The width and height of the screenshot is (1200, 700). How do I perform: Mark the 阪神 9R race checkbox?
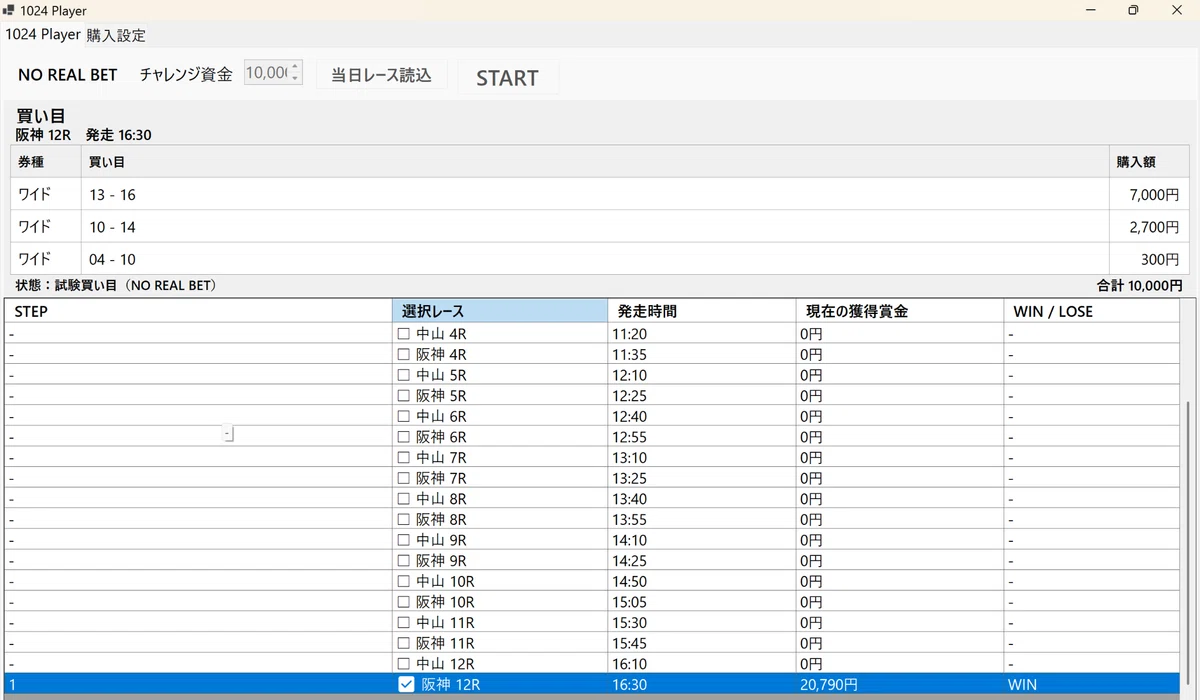tap(404, 561)
